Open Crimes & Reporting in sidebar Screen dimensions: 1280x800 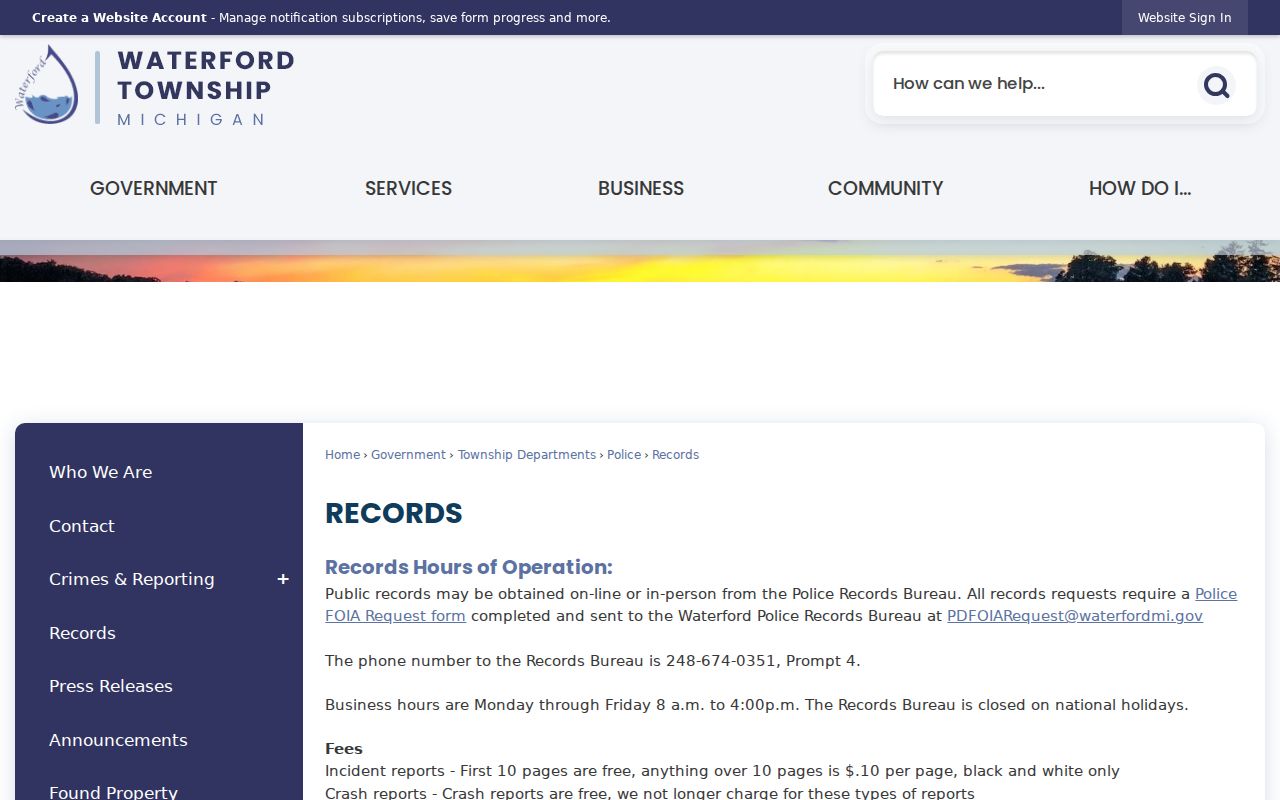pos(132,579)
